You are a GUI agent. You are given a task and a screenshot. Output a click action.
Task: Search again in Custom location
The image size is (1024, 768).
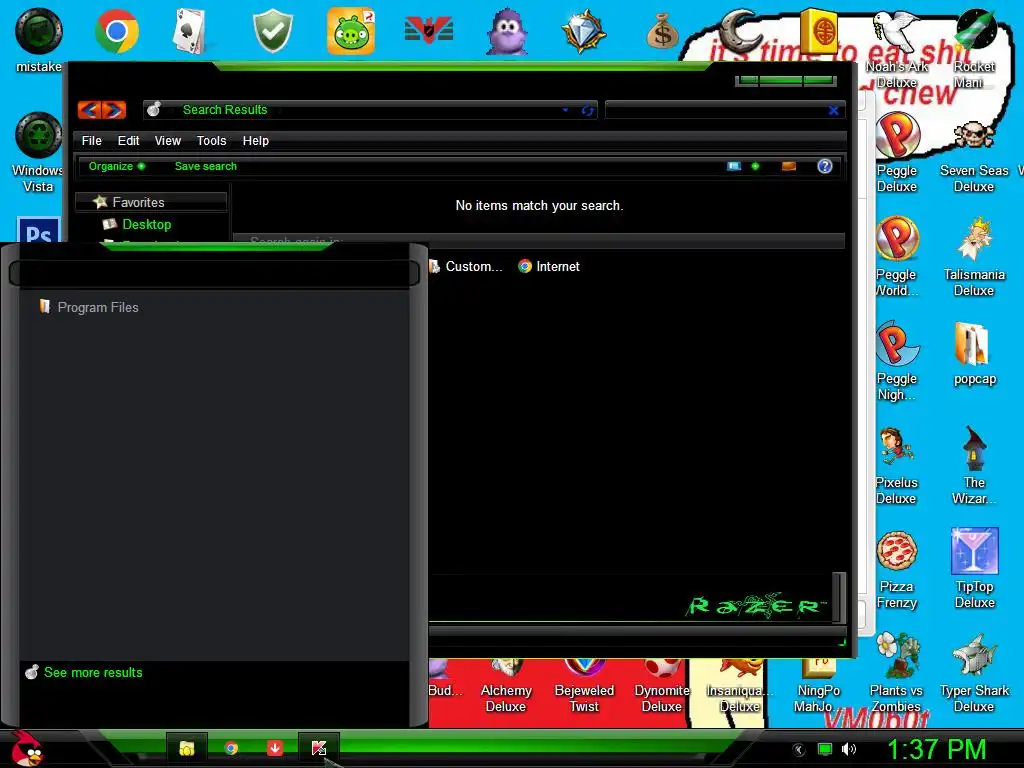pos(466,266)
